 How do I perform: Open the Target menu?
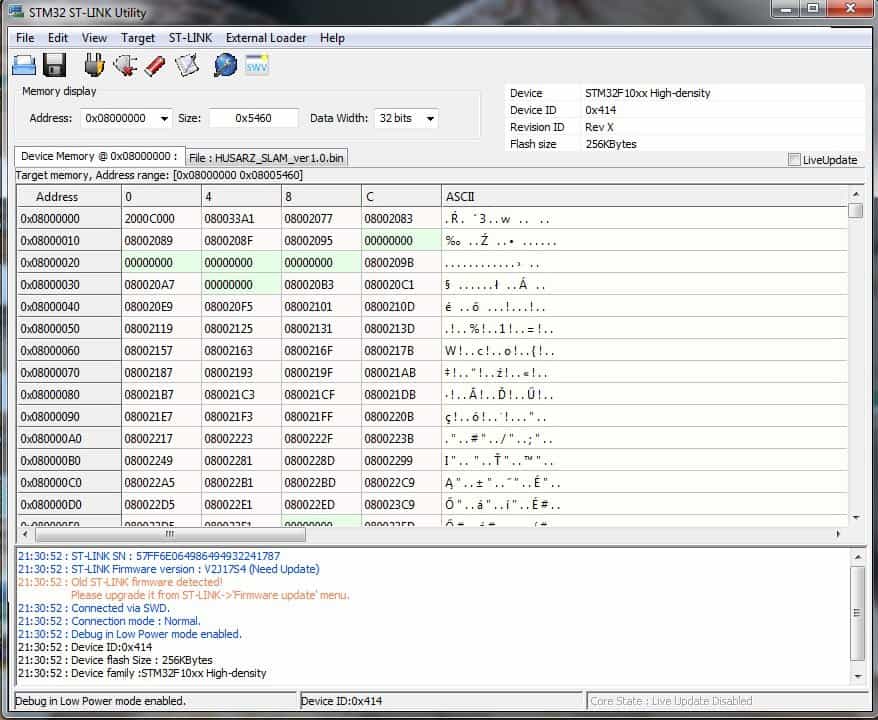coord(138,38)
